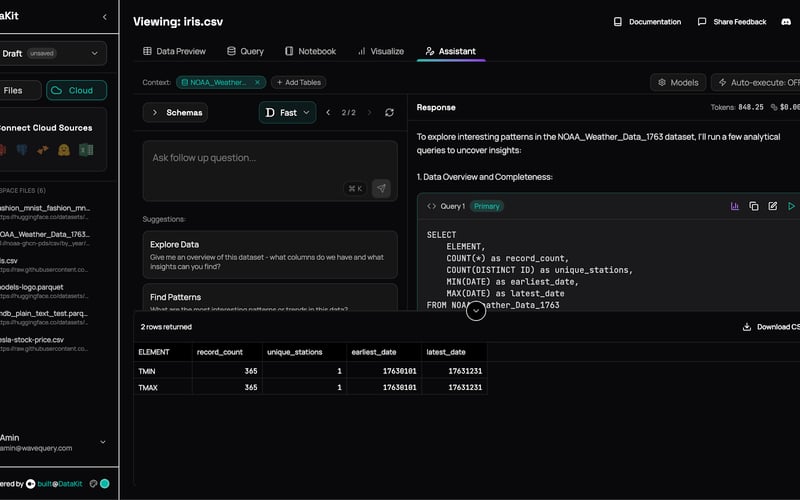Toggle Auto-execute OFF button

click(756, 82)
